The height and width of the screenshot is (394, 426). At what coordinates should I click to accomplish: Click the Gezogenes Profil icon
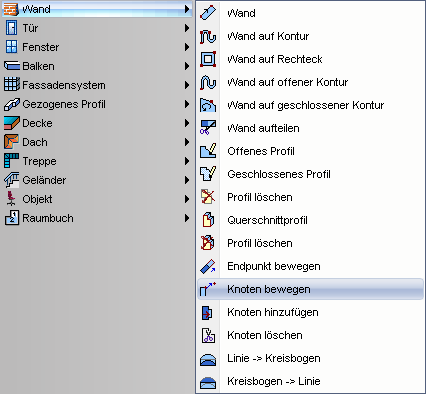(12, 104)
